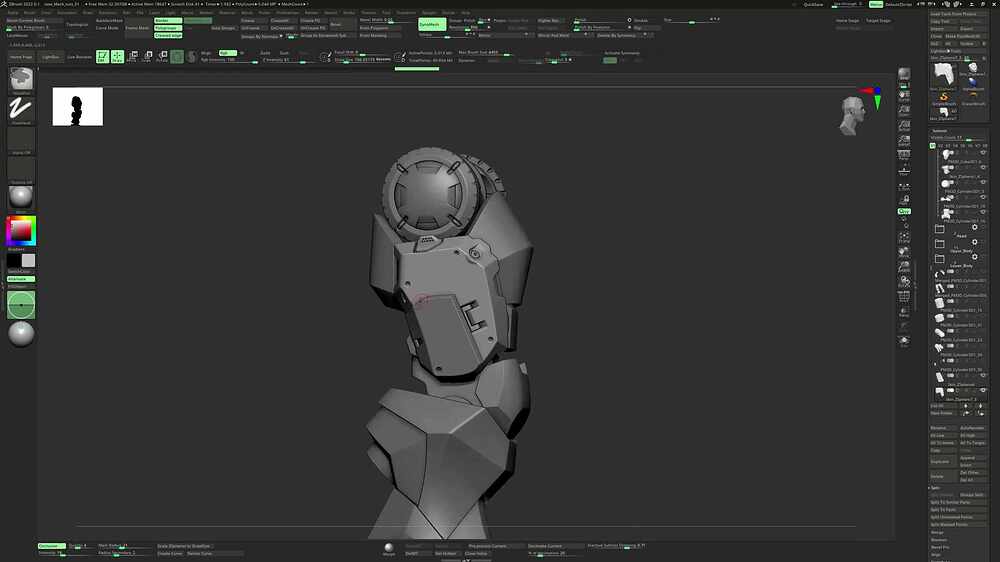Toggle Xyz rotation mode

(904, 211)
